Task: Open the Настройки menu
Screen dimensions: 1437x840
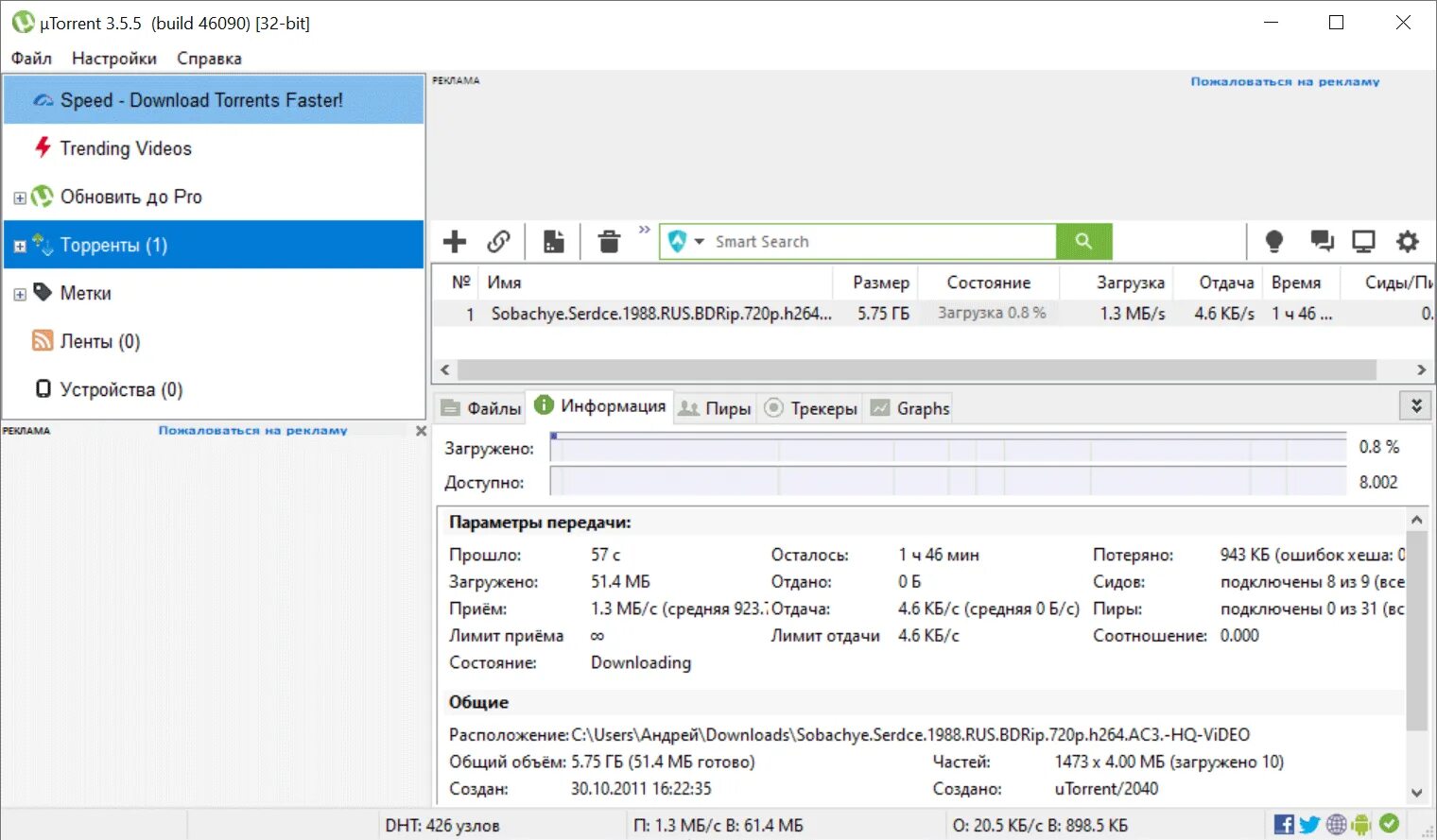Action: coord(114,59)
